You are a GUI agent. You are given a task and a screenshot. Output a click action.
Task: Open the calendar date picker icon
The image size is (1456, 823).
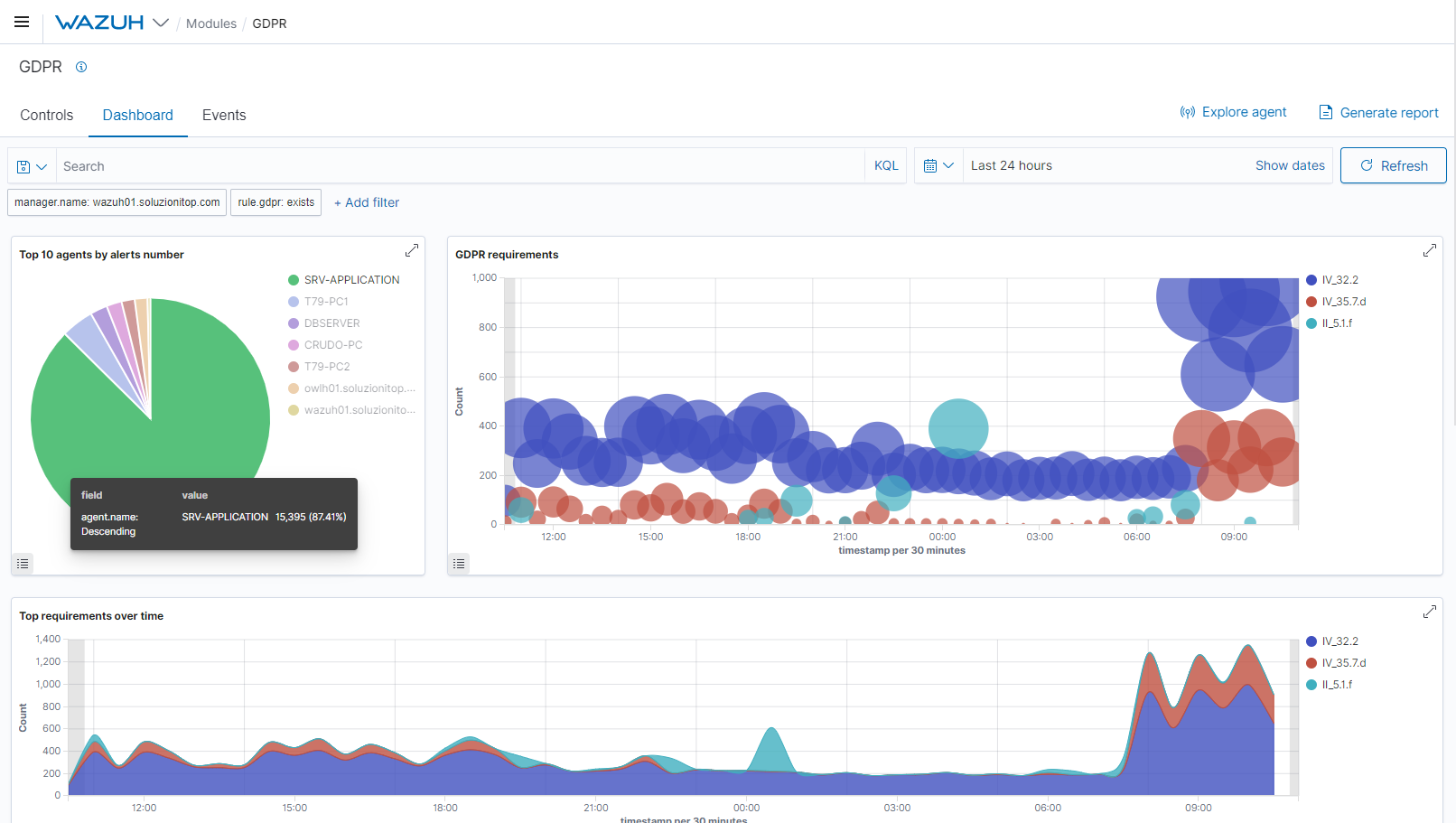pos(933,165)
